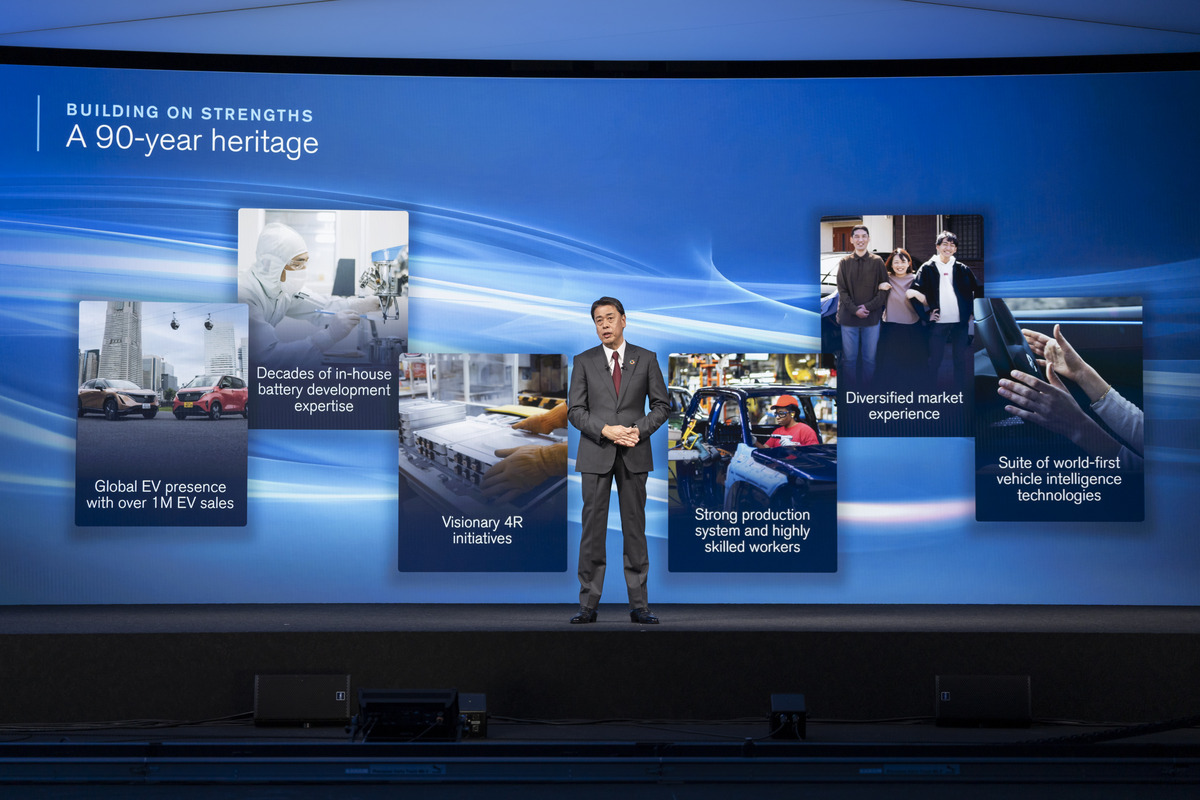The width and height of the screenshot is (1200, 800).
Task: Click the presenter's clasped hands
Action: (x=620, y=435)
